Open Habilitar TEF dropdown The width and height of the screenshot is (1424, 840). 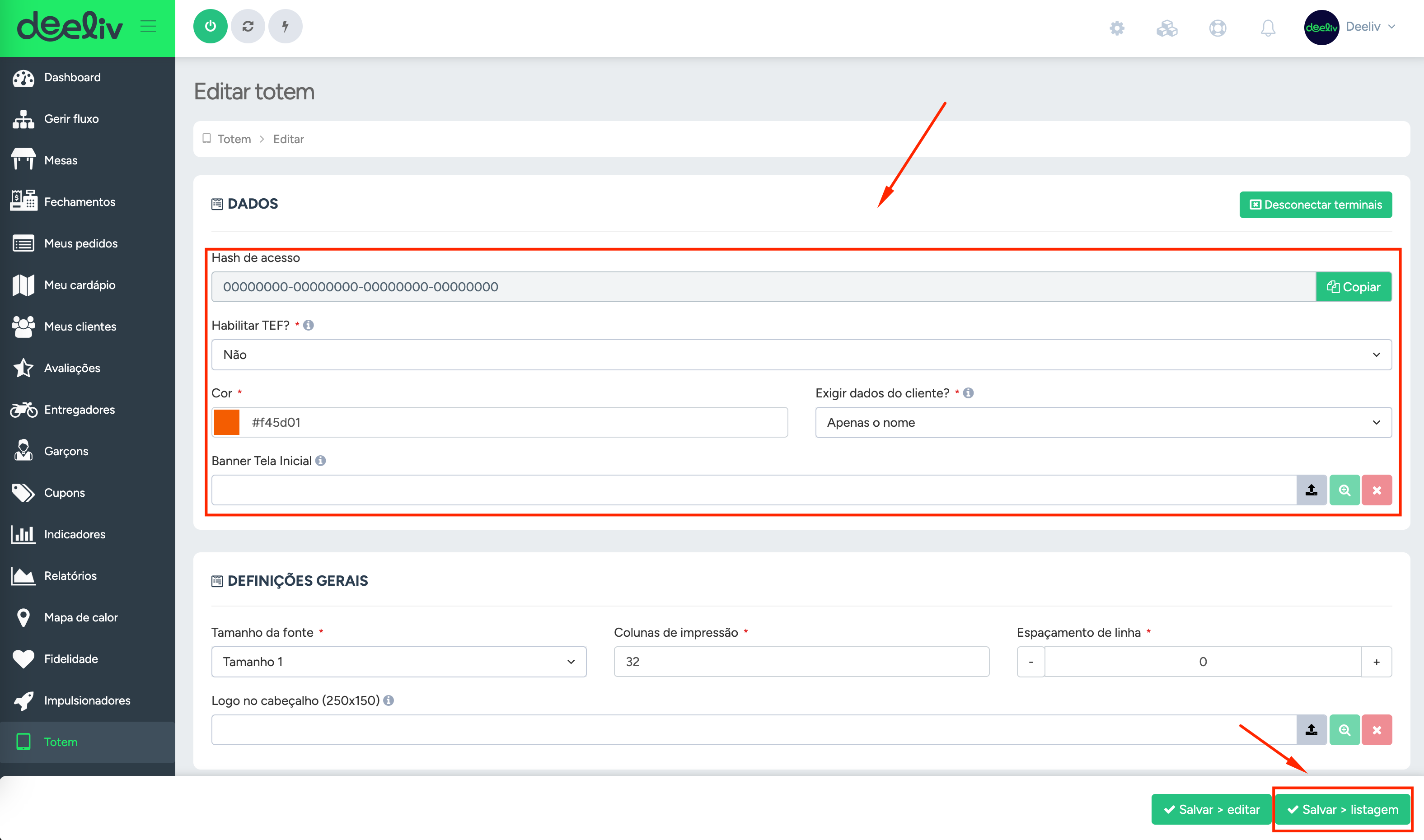[801, 355]
